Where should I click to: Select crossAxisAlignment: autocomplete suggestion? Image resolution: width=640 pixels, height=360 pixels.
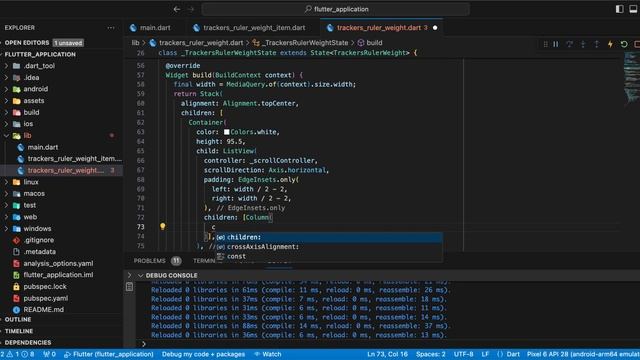pyautogui.click(x=329, y=247)
